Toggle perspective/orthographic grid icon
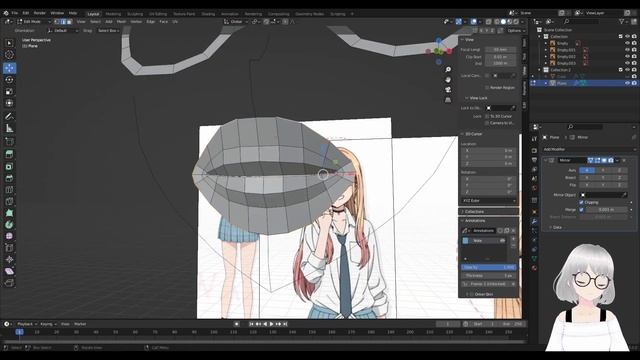 click(x=448, y=100)
